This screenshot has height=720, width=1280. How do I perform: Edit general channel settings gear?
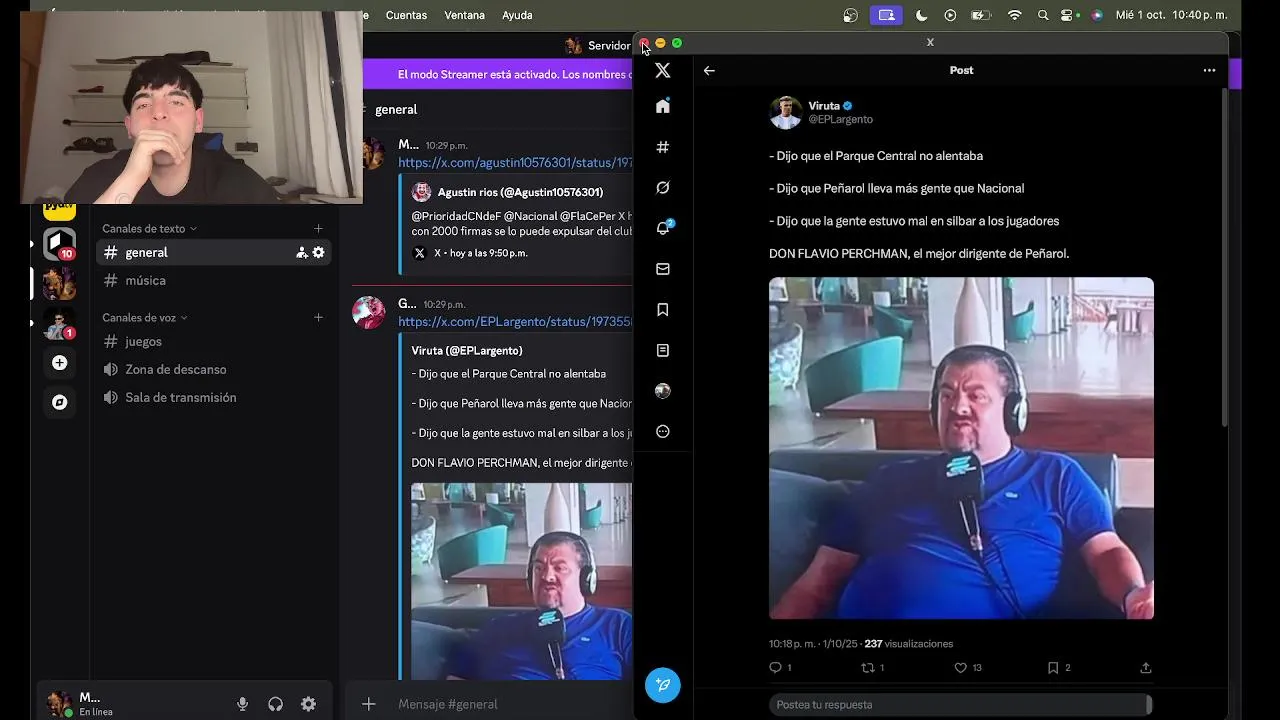click(x=318, y=253)
